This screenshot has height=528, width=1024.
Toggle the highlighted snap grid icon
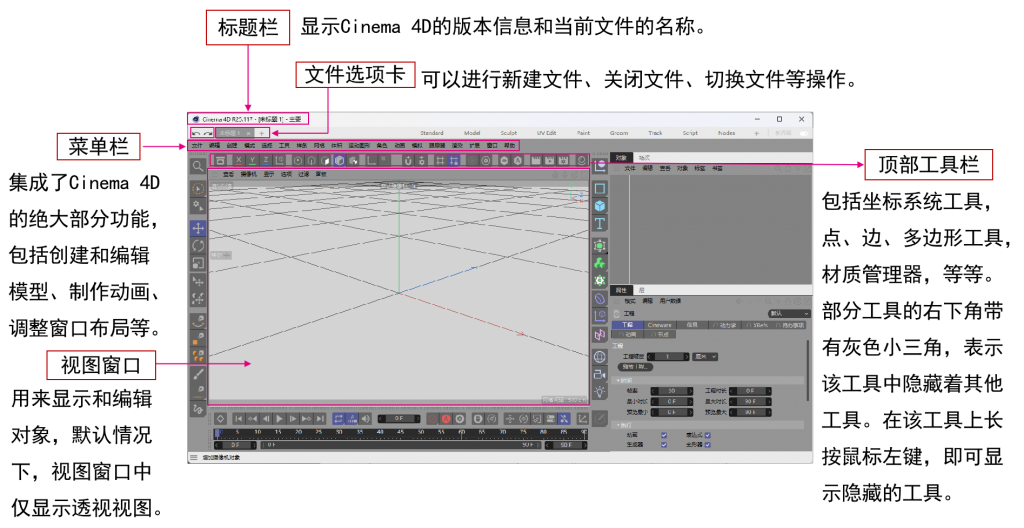[453, 160]
